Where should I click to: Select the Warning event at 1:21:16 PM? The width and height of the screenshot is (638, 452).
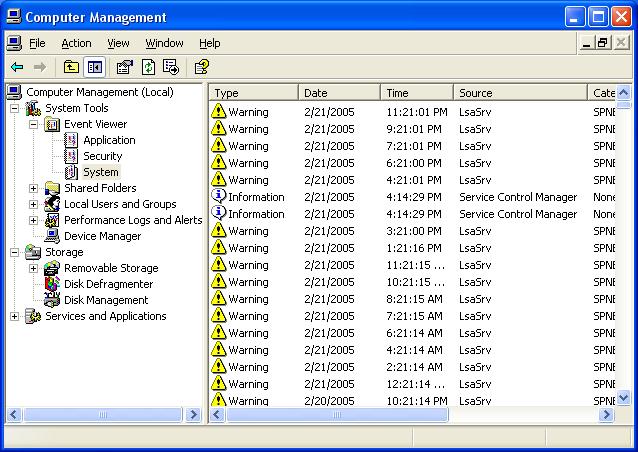413,248
